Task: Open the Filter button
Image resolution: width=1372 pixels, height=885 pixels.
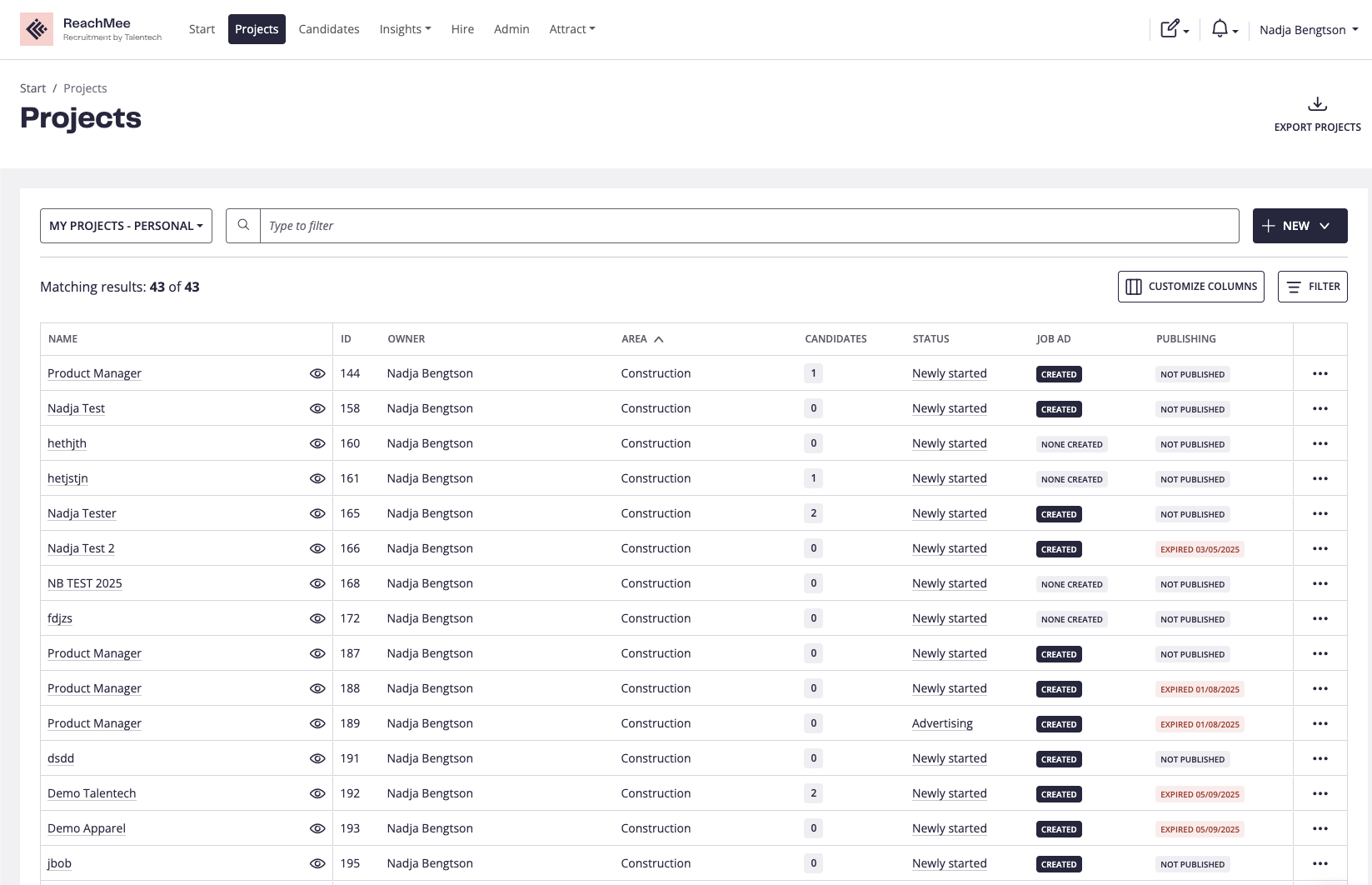Action: coord(1312,287)
